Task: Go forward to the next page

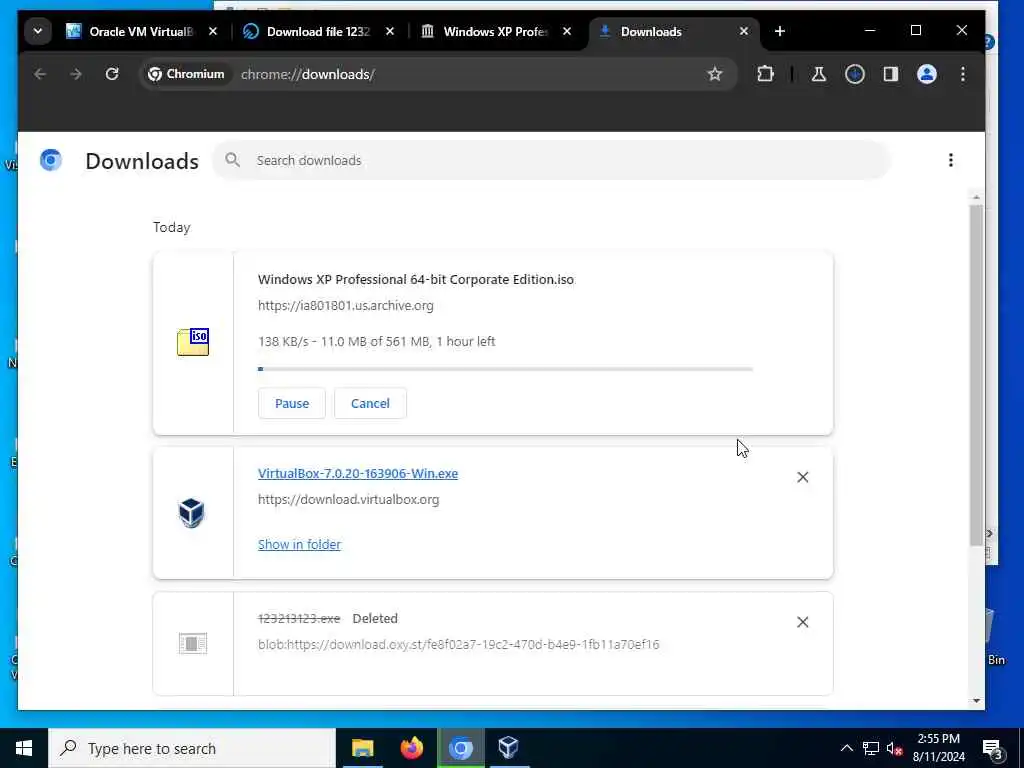Action: click(x=76, y=74)
